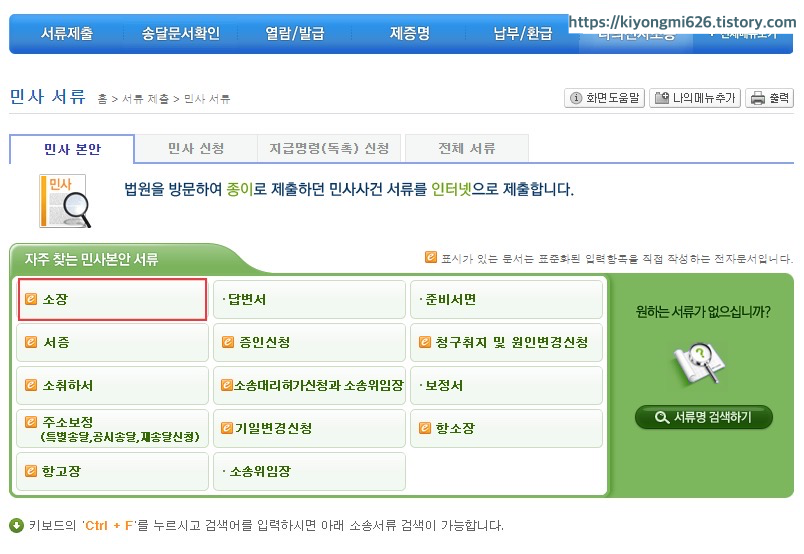
Task: Switch to the 민사 신청 tab
Action: (x=196, y=149)
